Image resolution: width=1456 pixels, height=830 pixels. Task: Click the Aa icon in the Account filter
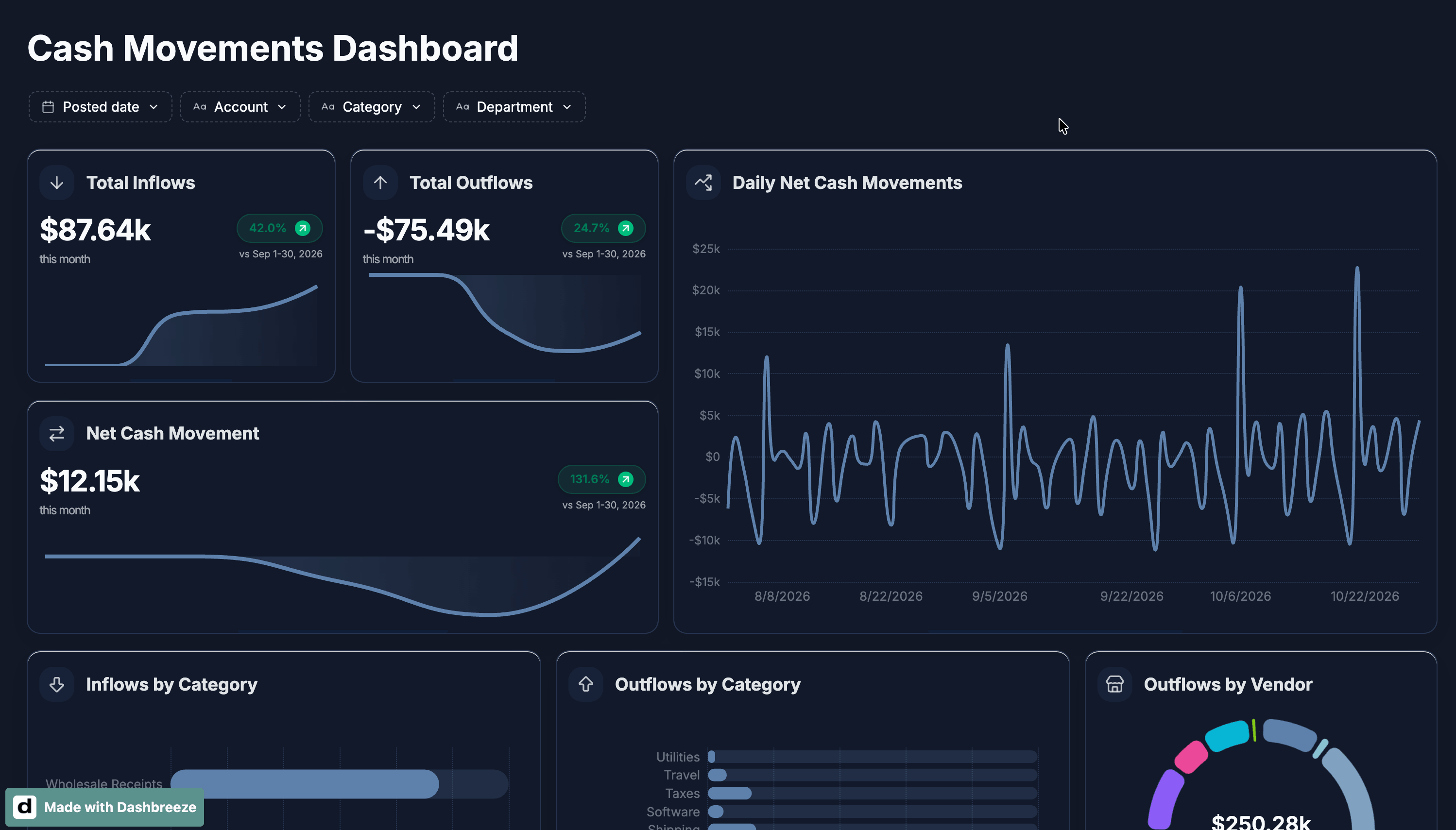(200, 106)
